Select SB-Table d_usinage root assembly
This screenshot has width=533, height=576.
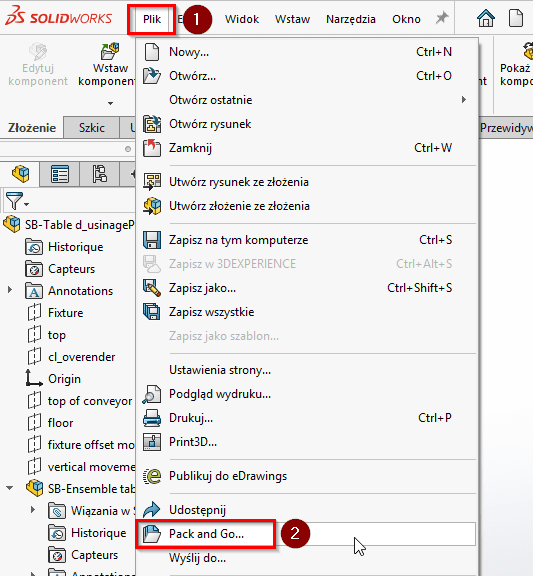pyautogui.click(x=70, y=225)
